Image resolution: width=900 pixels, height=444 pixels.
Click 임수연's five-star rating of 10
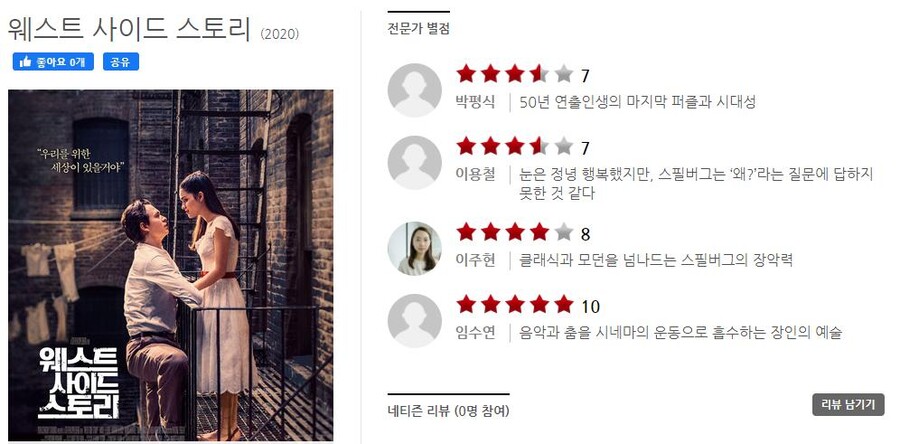coord(528,305)
